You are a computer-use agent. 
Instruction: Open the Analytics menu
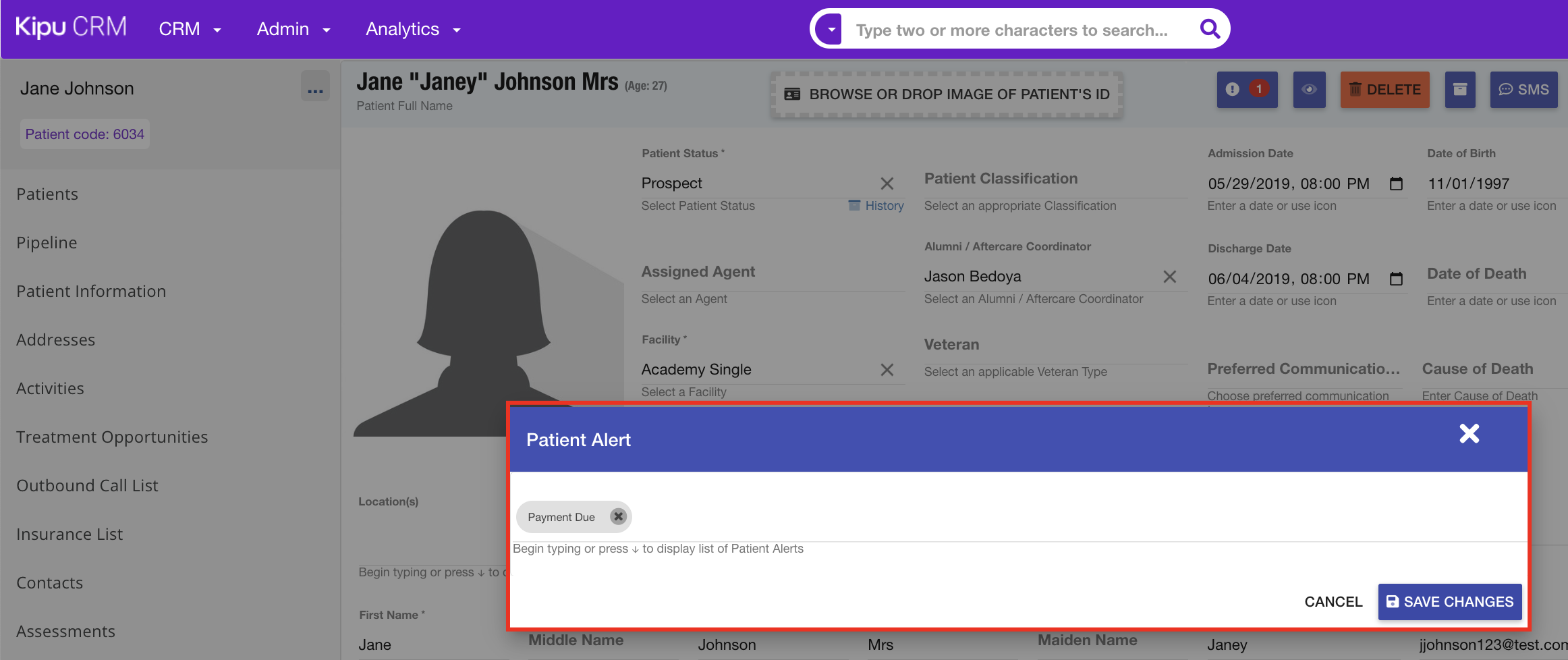pos(413,30)
